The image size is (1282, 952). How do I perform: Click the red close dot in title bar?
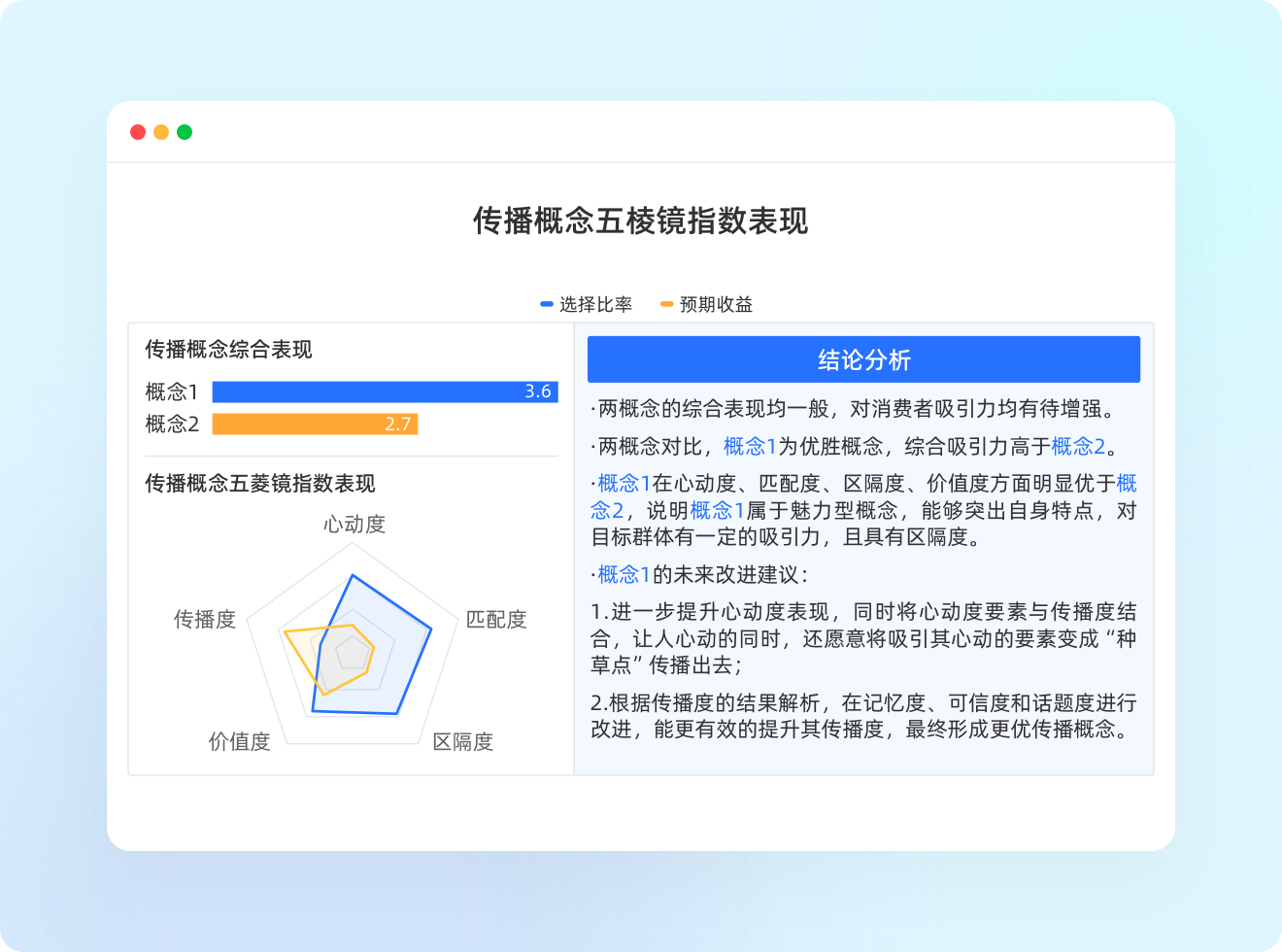pyautogui.click(x=138, y=132)
